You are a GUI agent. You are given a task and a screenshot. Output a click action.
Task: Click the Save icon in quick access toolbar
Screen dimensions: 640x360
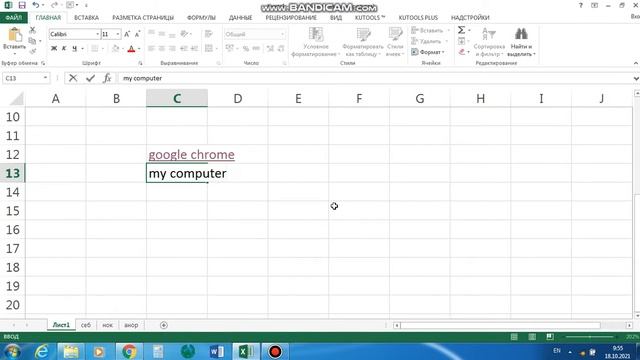point(22,5)
